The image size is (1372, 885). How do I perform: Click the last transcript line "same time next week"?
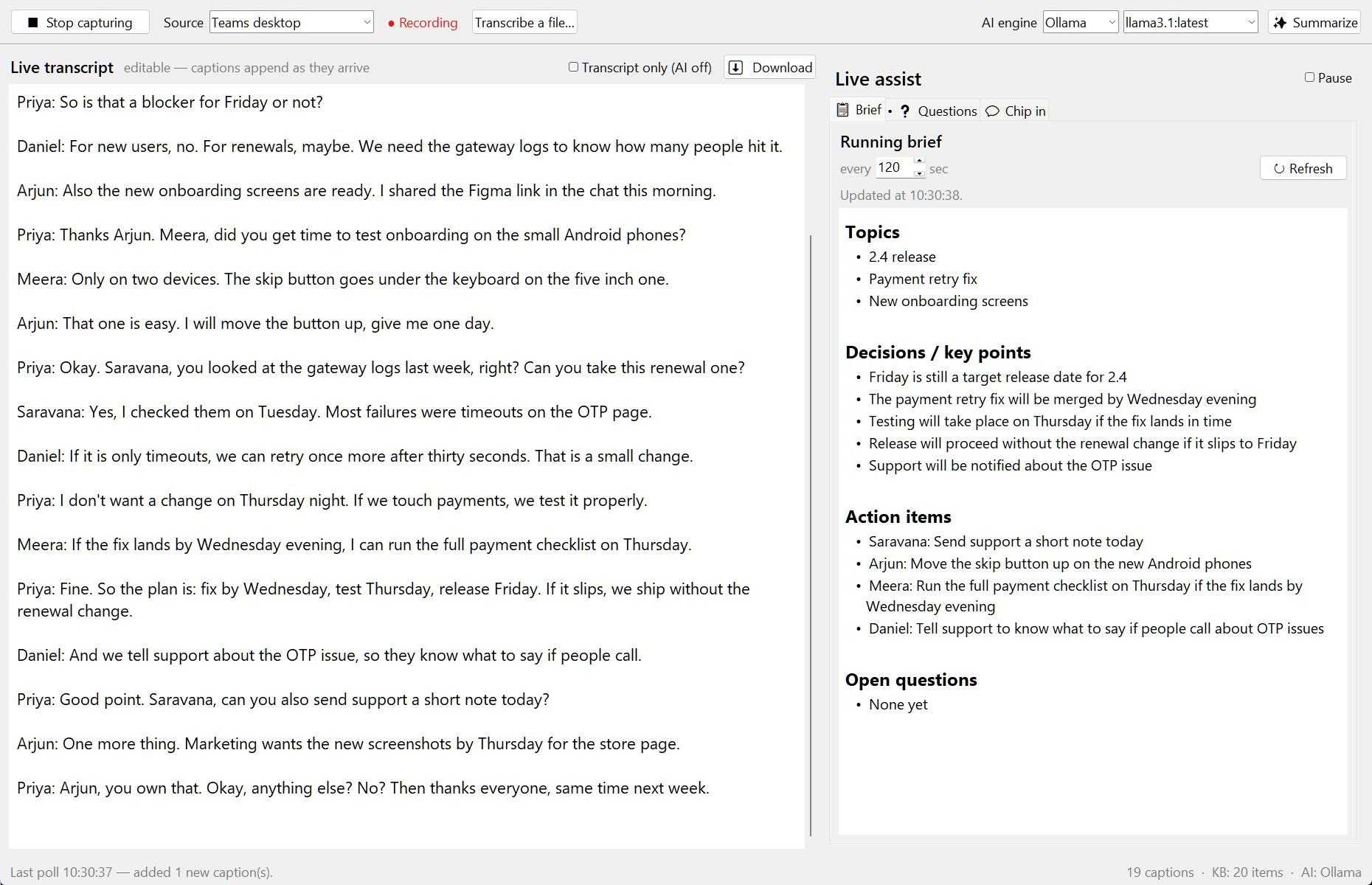363,788
